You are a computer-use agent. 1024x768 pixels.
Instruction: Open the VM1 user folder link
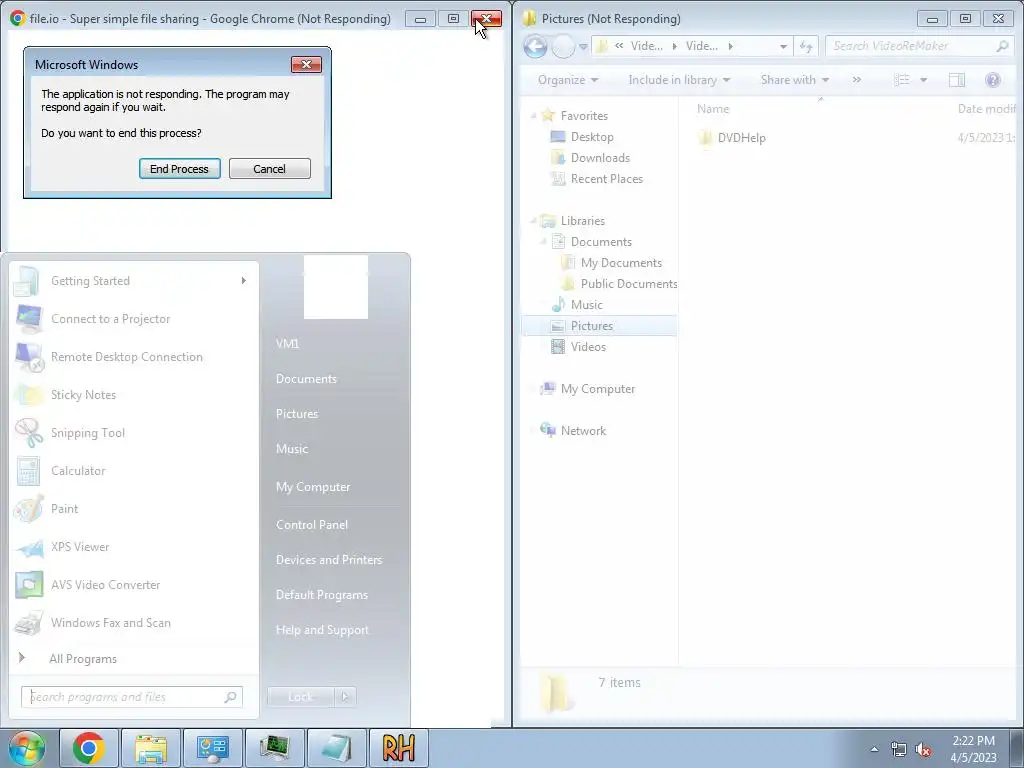click(287, 344)
